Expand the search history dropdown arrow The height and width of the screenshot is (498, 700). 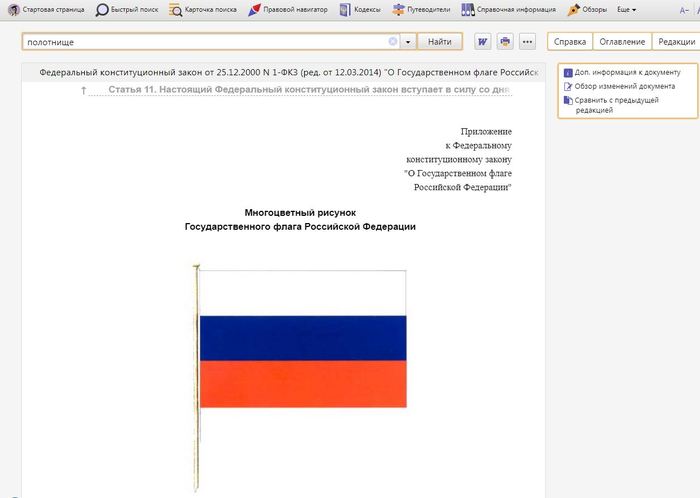408,43
